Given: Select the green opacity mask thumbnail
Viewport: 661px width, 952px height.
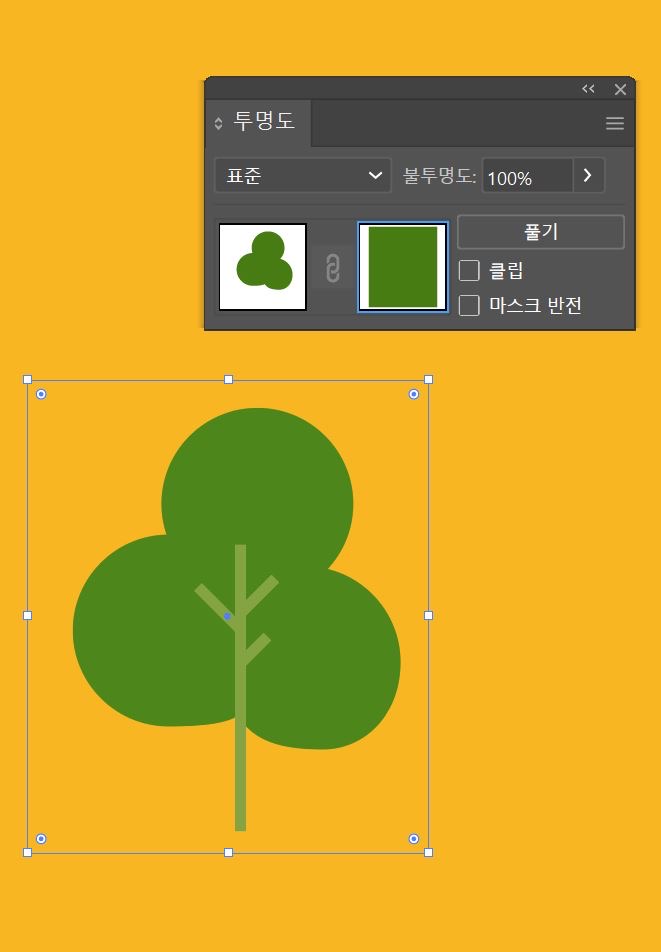Looking at the screenshot, I should point(403,267).
